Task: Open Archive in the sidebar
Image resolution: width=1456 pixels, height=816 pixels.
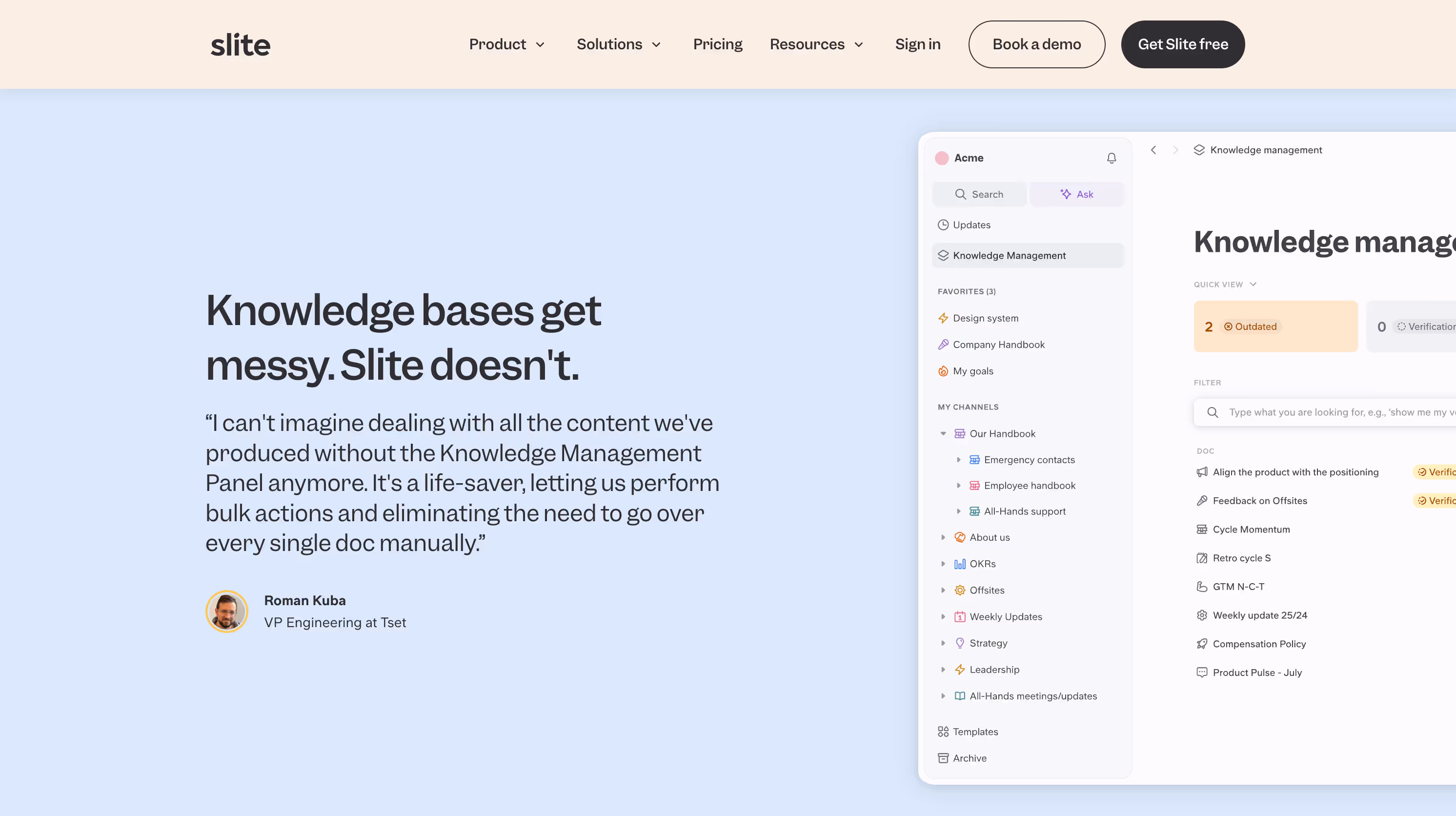Action: pyautogui.click(x=970, y=758)
